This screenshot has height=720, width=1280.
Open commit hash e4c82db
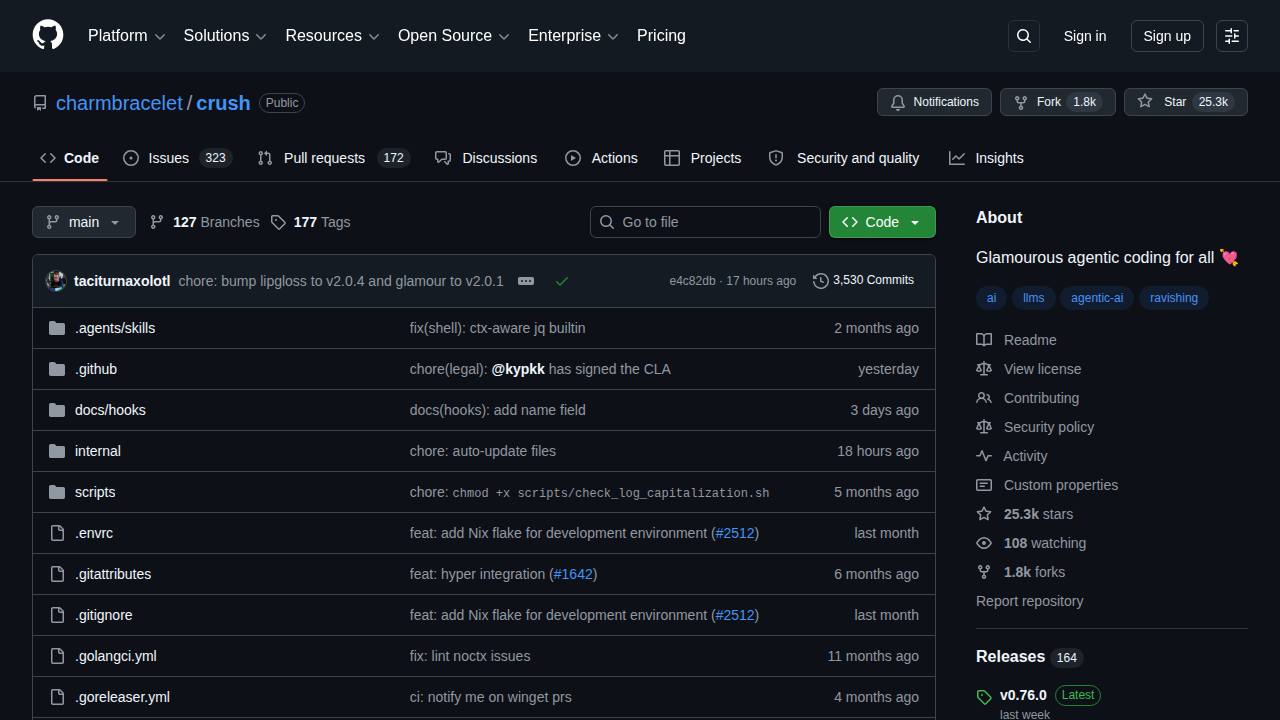click(x=692, y=281)
